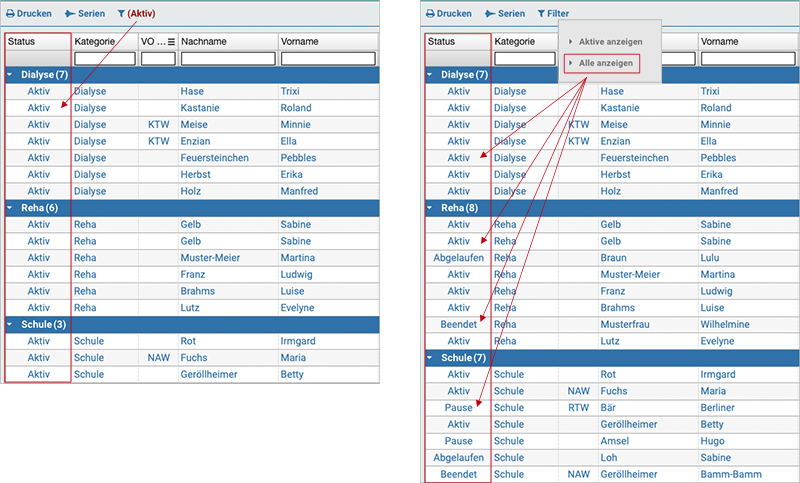The height and width of the screenshot is (483, 800).
Task: Collapse the Schule (7) group
Action: 431,358
